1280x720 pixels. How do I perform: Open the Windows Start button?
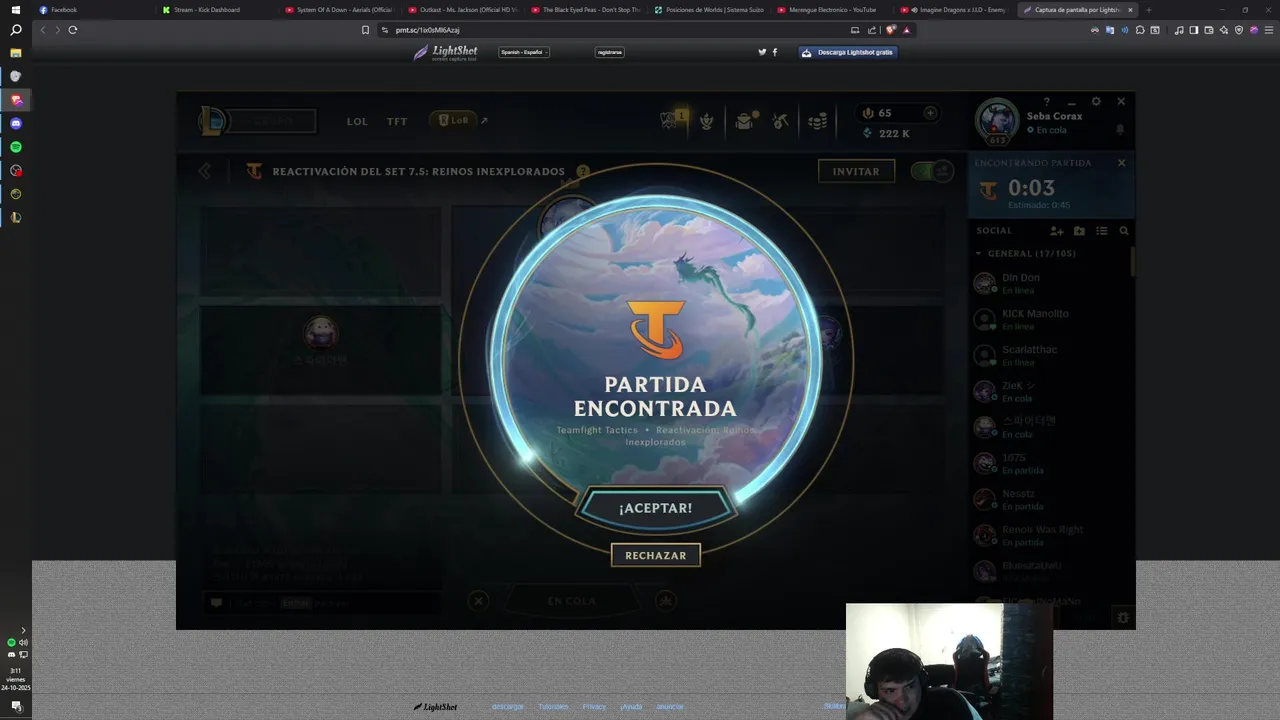16,9
